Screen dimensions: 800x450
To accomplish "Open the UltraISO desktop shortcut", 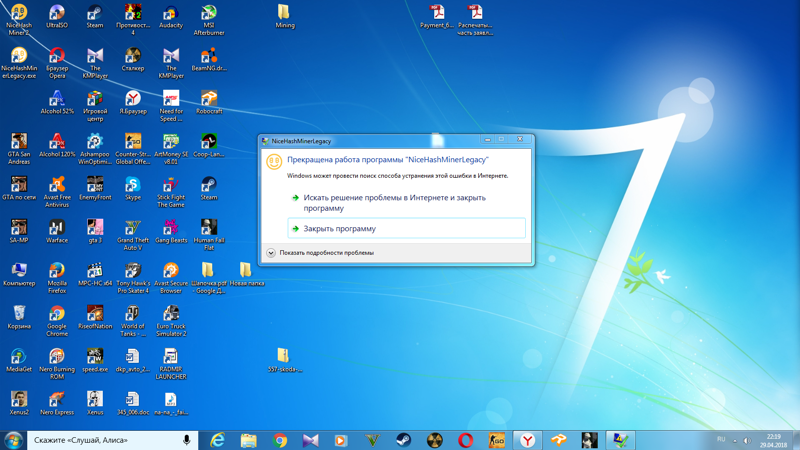I will click(x=57, y=16).
